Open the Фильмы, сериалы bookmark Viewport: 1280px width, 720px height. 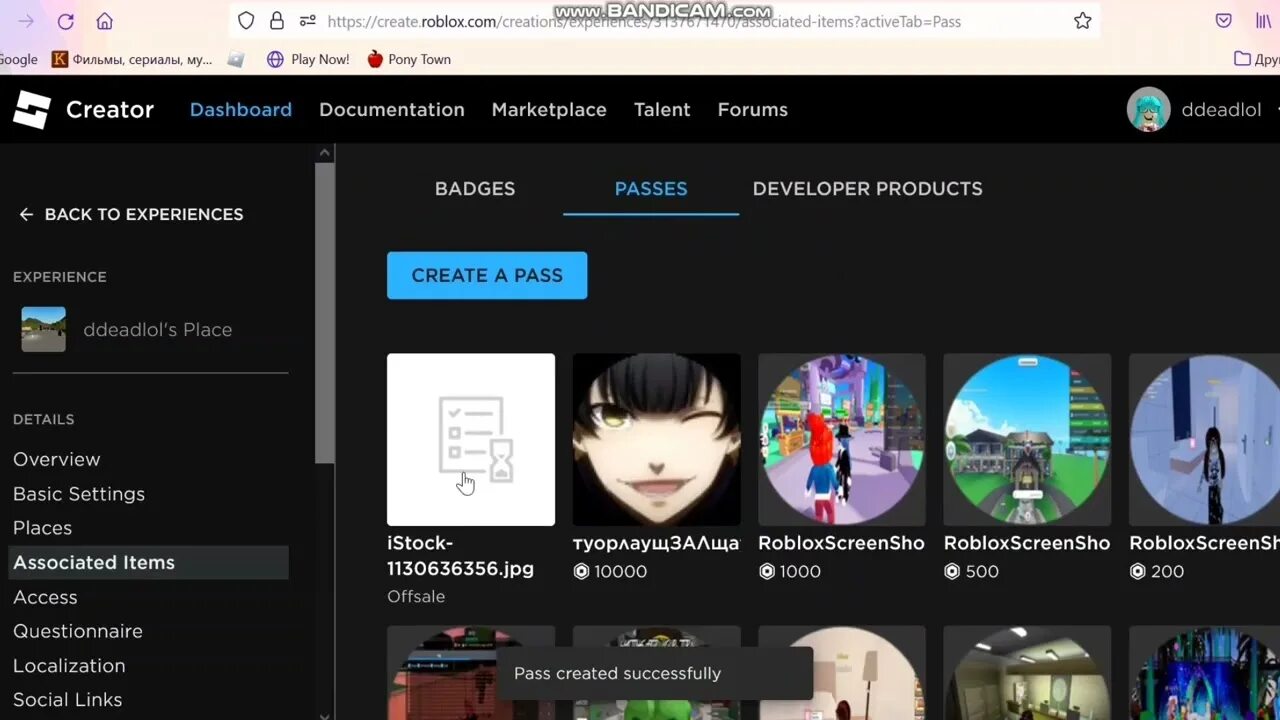coord(132,59)
